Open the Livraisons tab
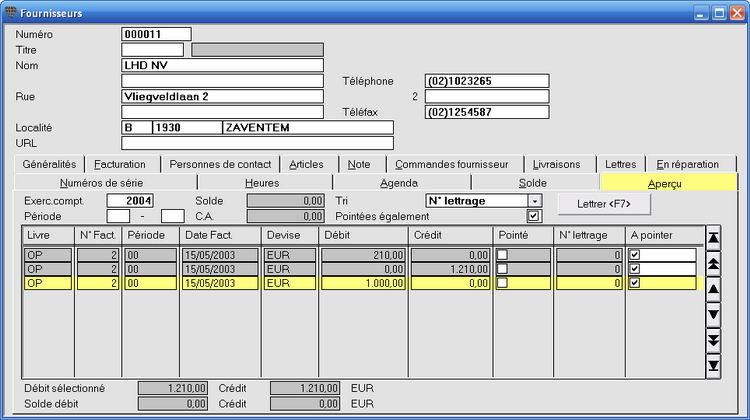This screenshot has height=420, width=750. pos(556,164)
